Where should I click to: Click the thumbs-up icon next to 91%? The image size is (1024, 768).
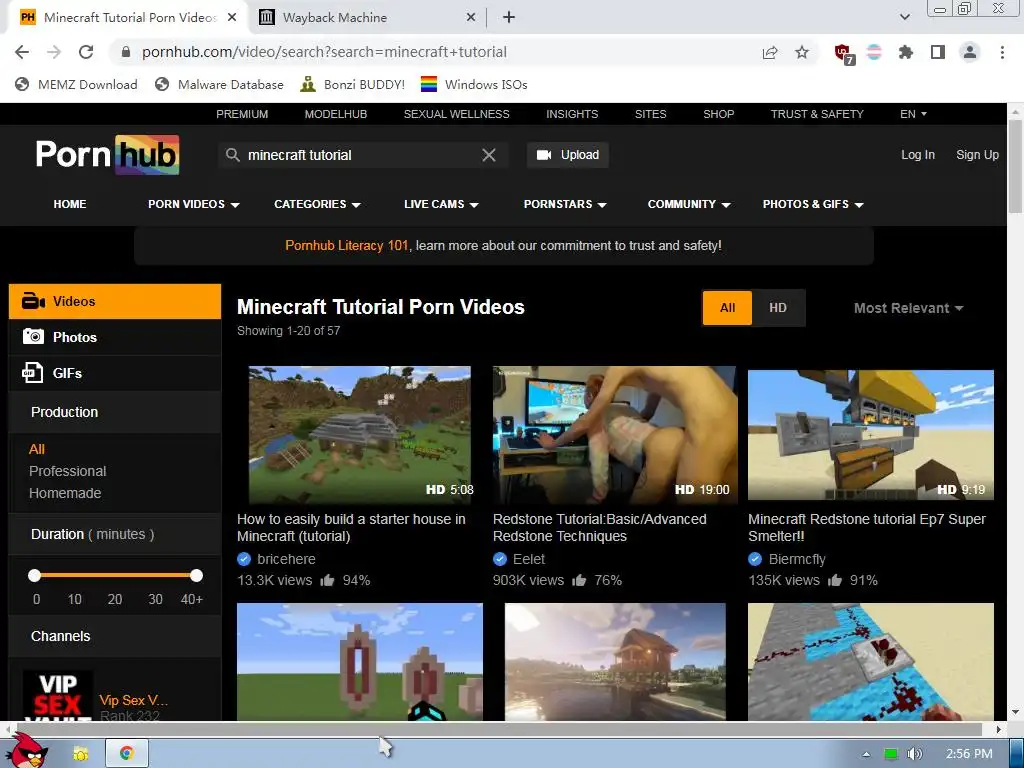835,580
